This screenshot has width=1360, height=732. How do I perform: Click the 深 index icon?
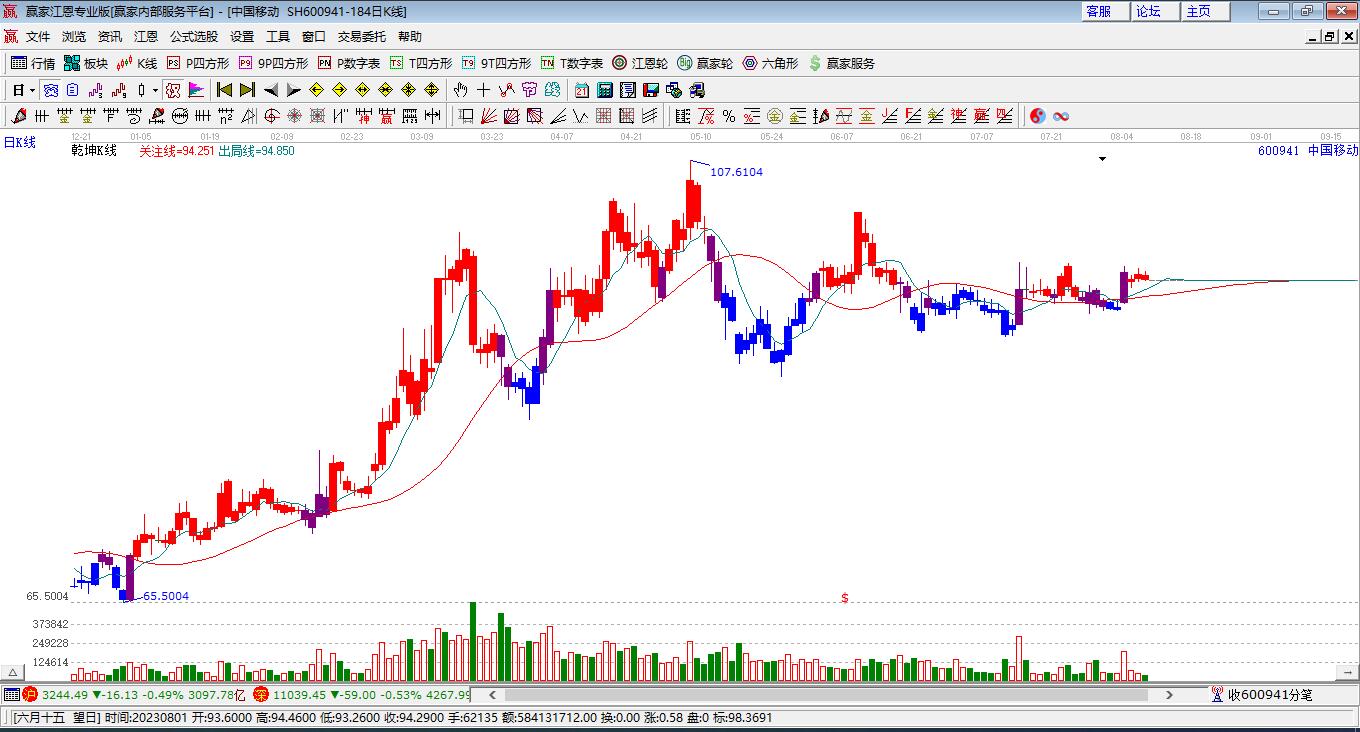pos(260,694)
